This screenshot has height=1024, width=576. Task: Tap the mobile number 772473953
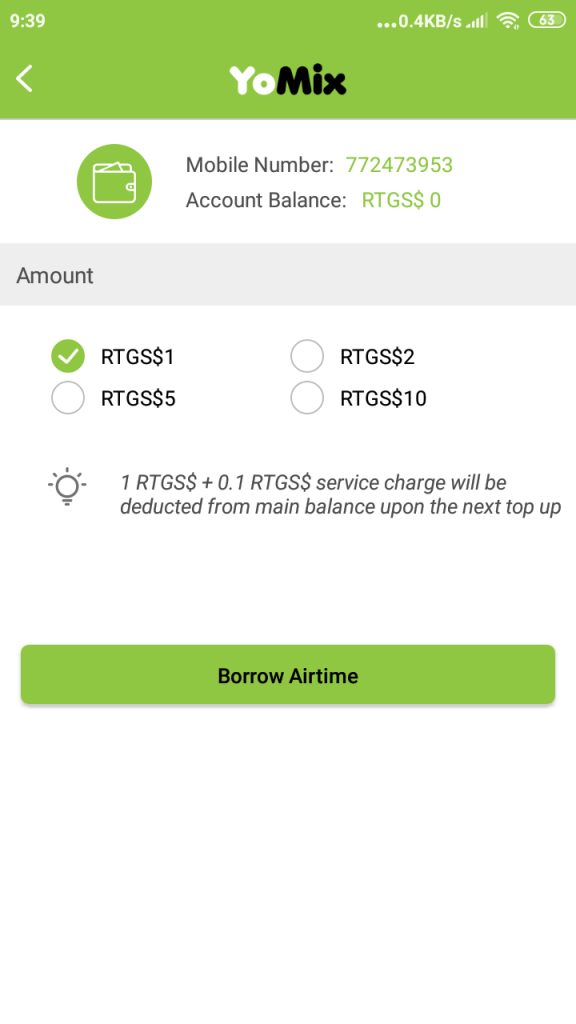399,165
